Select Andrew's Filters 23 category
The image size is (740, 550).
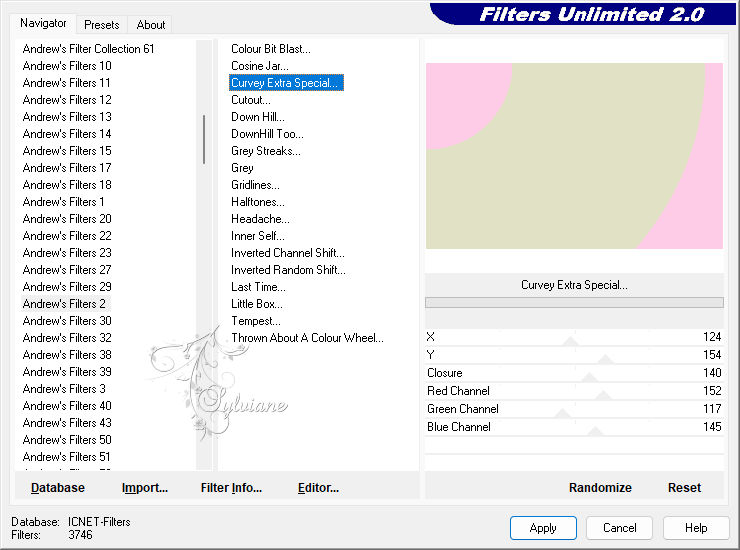click(x=67, y=253)
